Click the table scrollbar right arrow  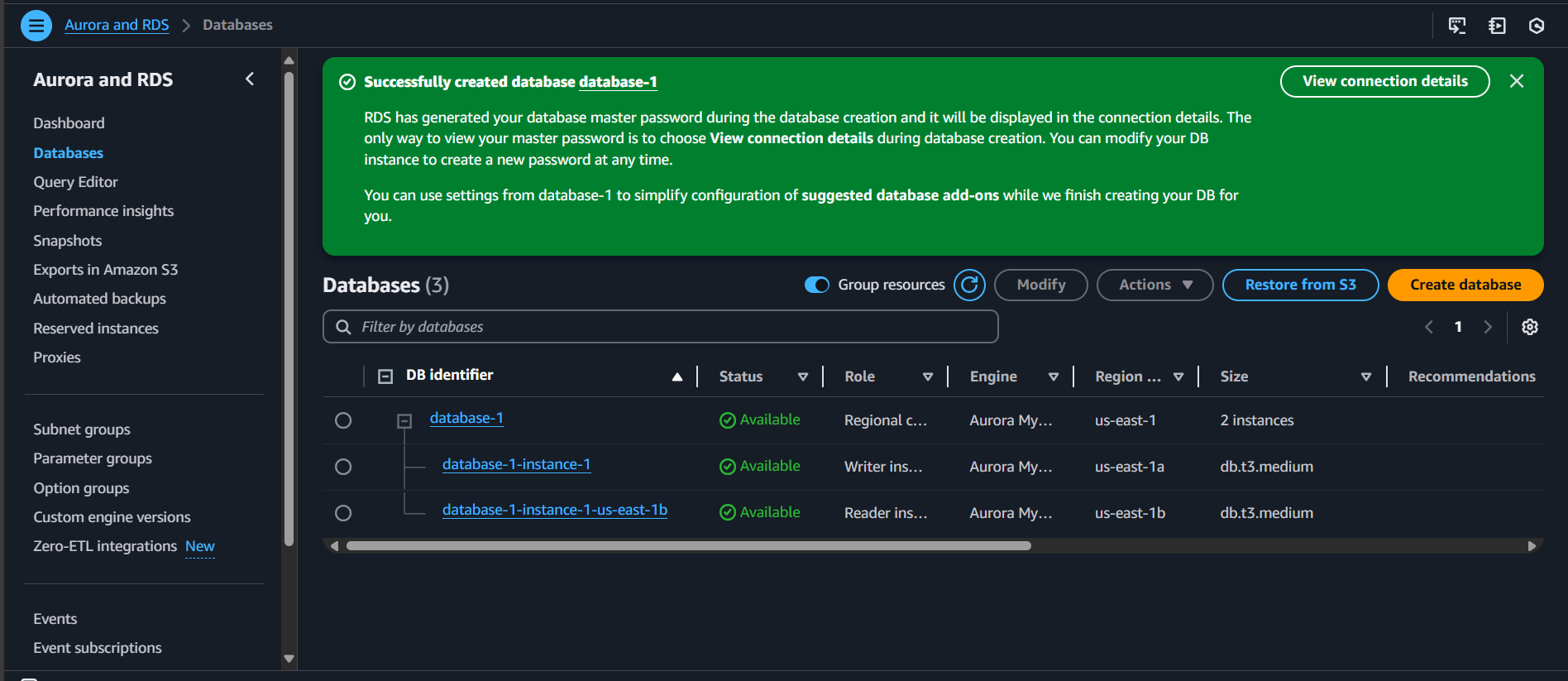(x=1532, y=546)
